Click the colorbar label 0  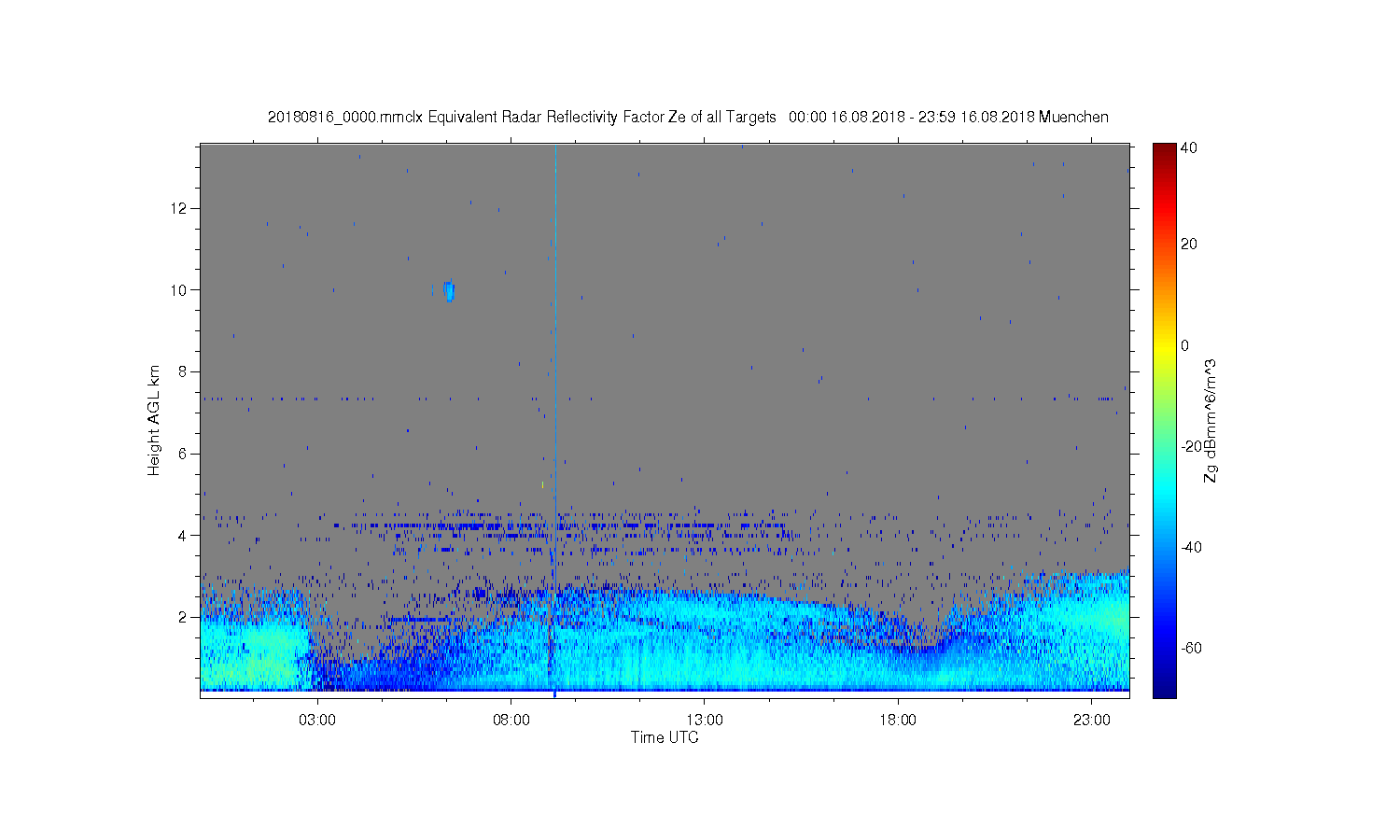click(x=1185, y=345)
